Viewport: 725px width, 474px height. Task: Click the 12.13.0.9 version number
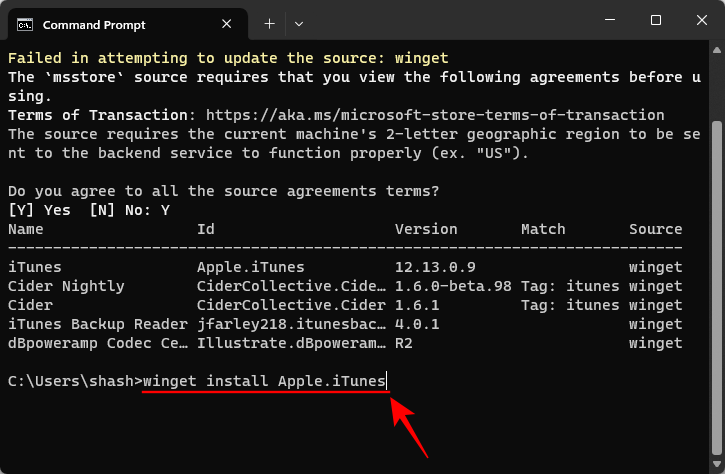[435, 267]
